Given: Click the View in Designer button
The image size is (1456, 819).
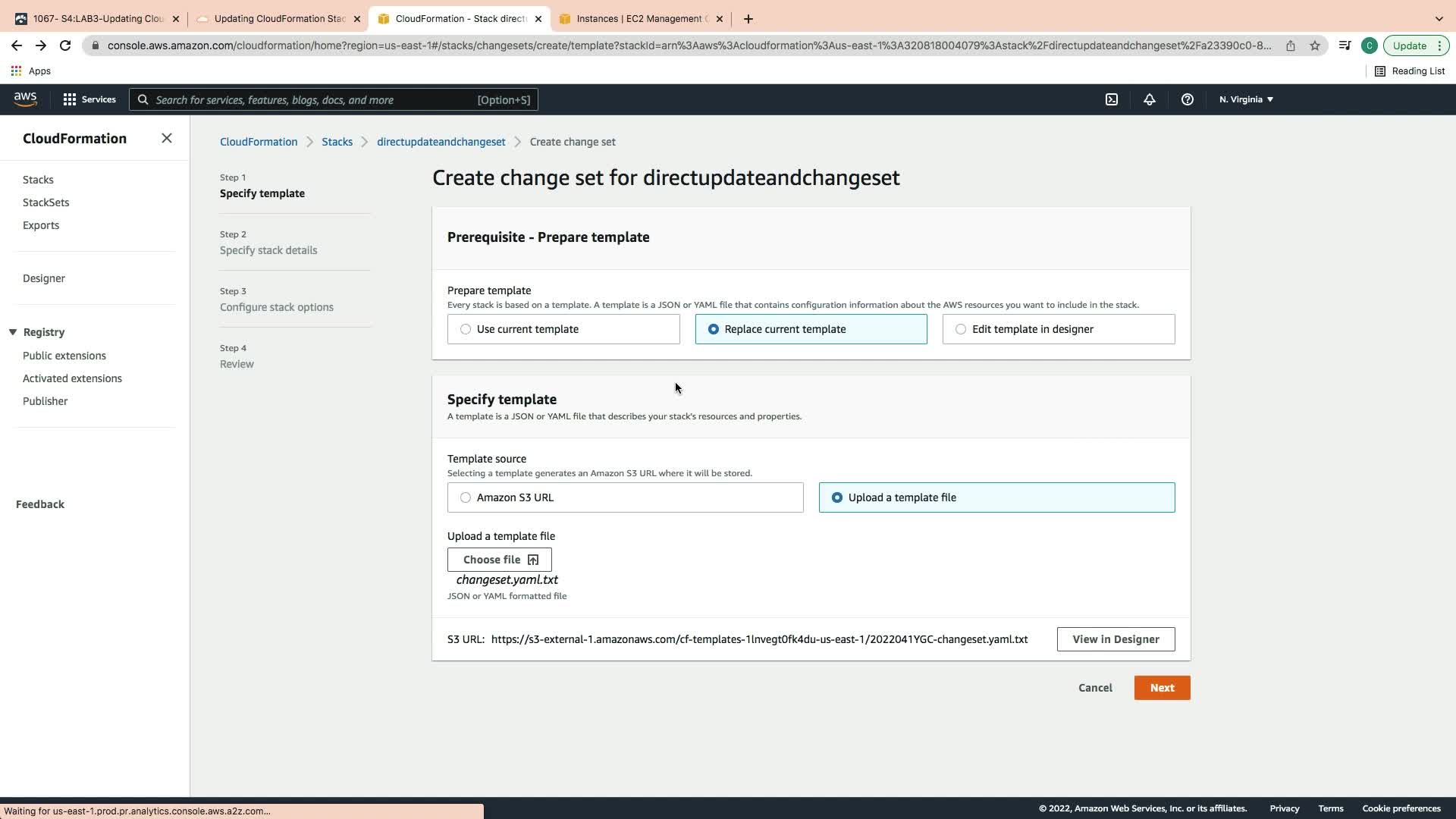Looking at the screenshot, I should pos(1116,639).
